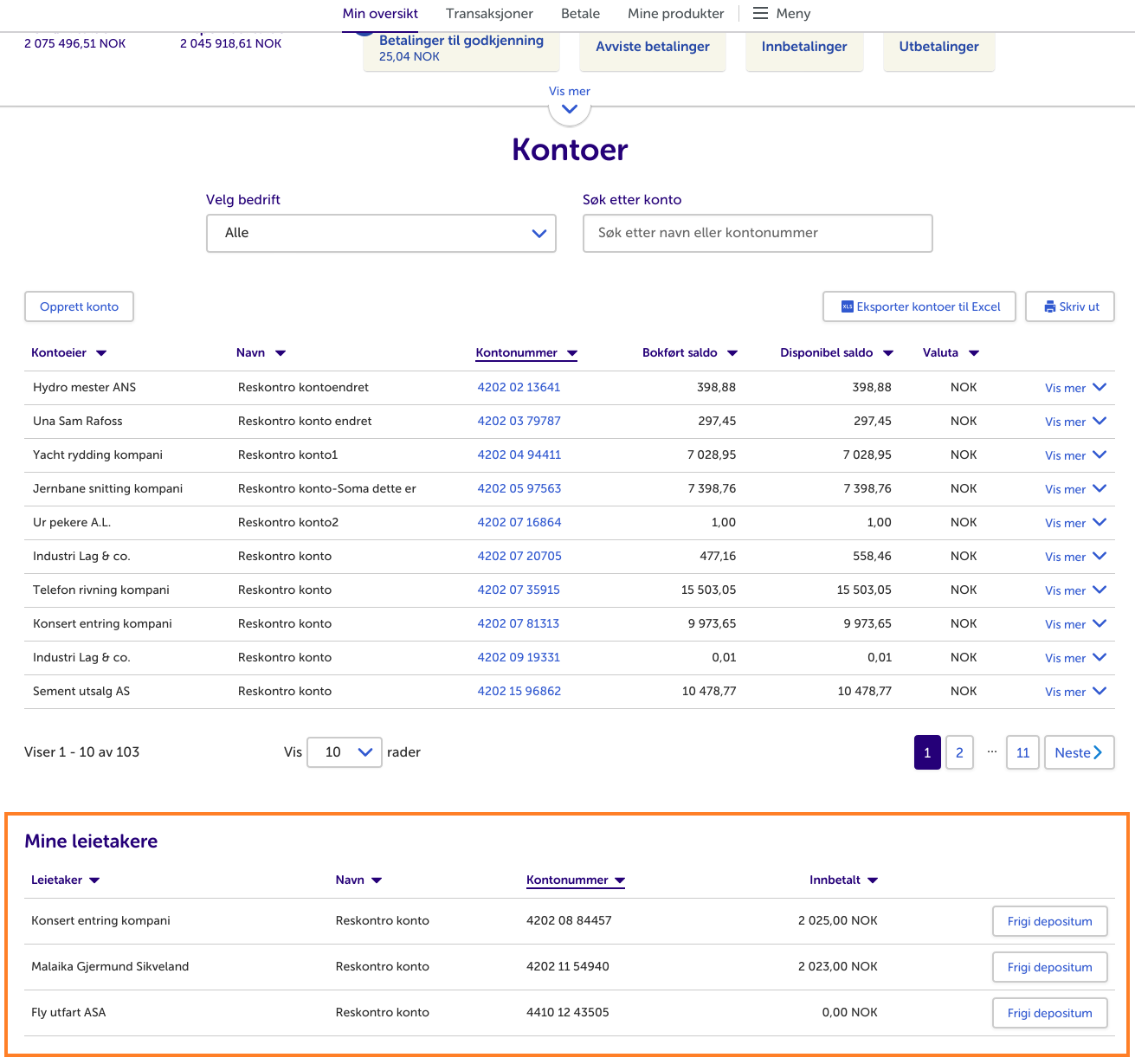This screenshot has height=1064, width=1135.
Task: Sort accounts by Kontoeier arrow
Action: point(101,353)
